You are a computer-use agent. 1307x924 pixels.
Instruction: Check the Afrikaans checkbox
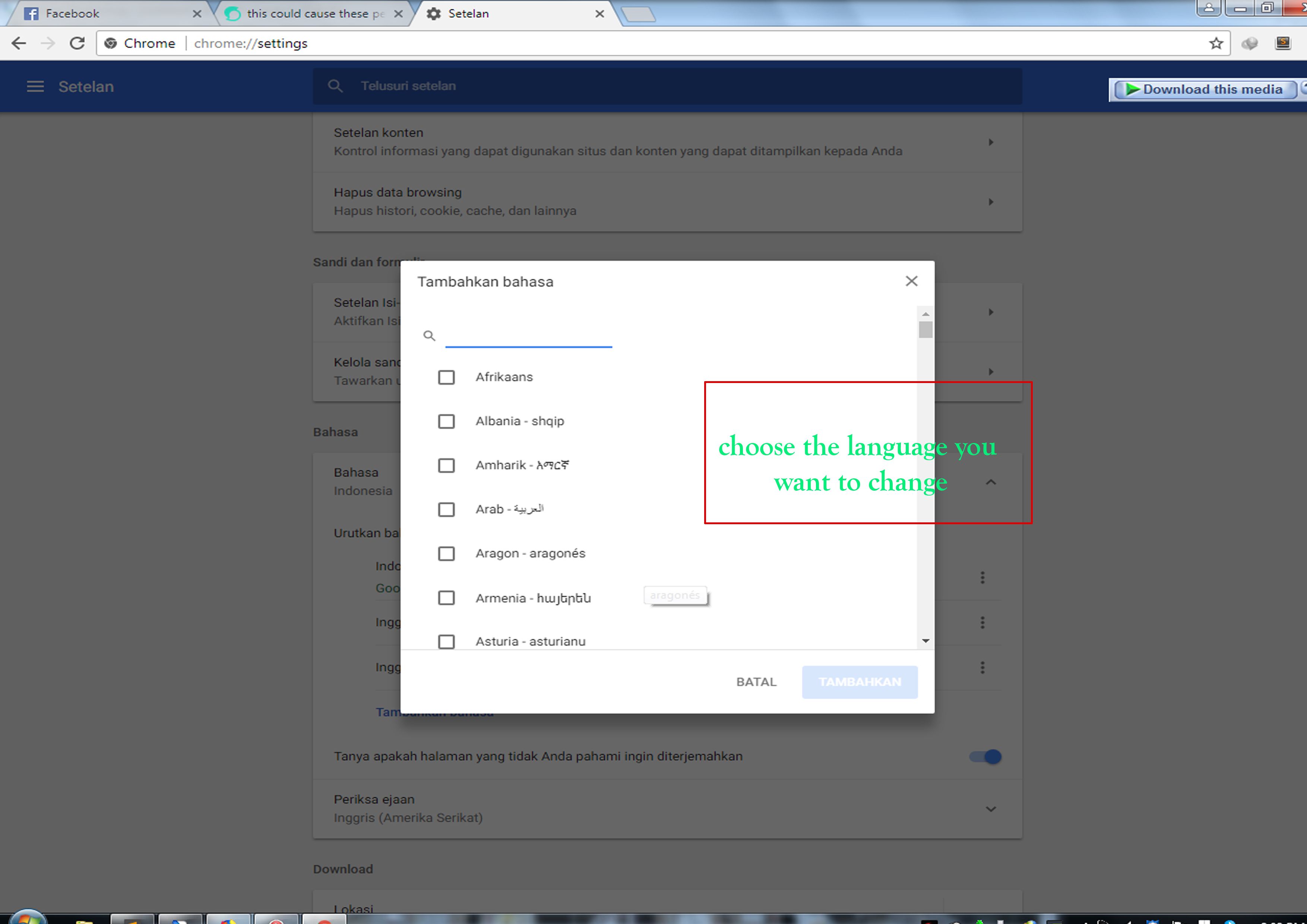click(x=446, y=377)
